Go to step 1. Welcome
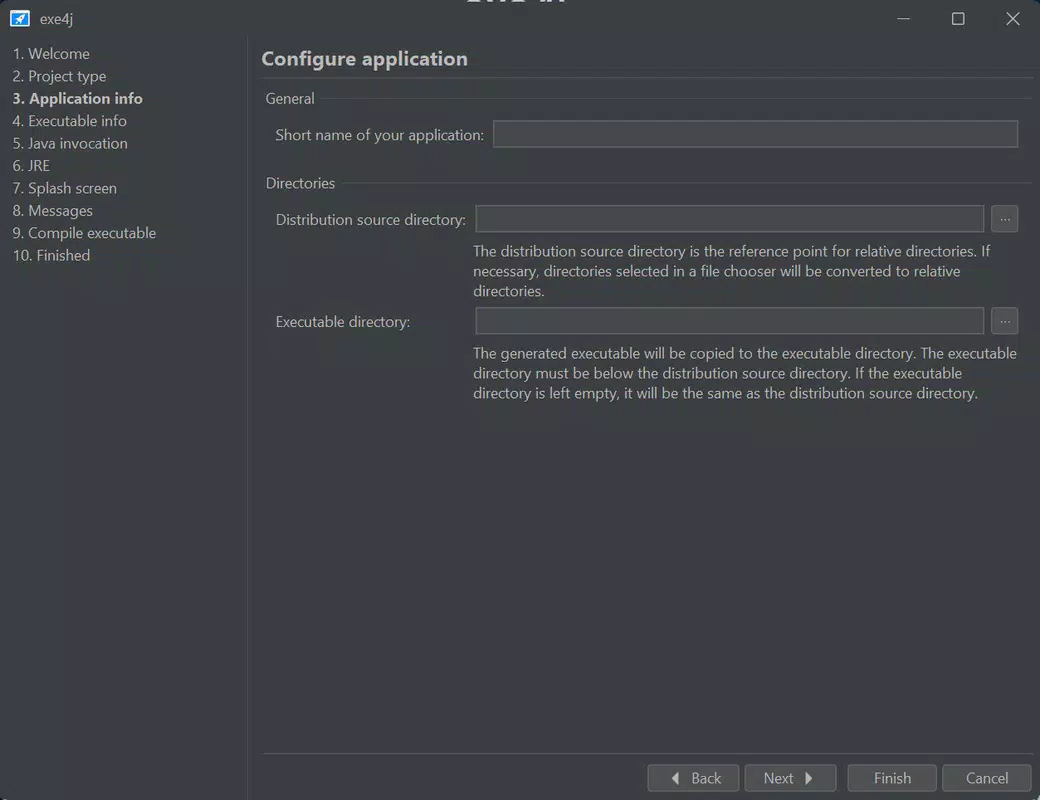This screenshot has width=1040, height=800. (x=51, y=54)
